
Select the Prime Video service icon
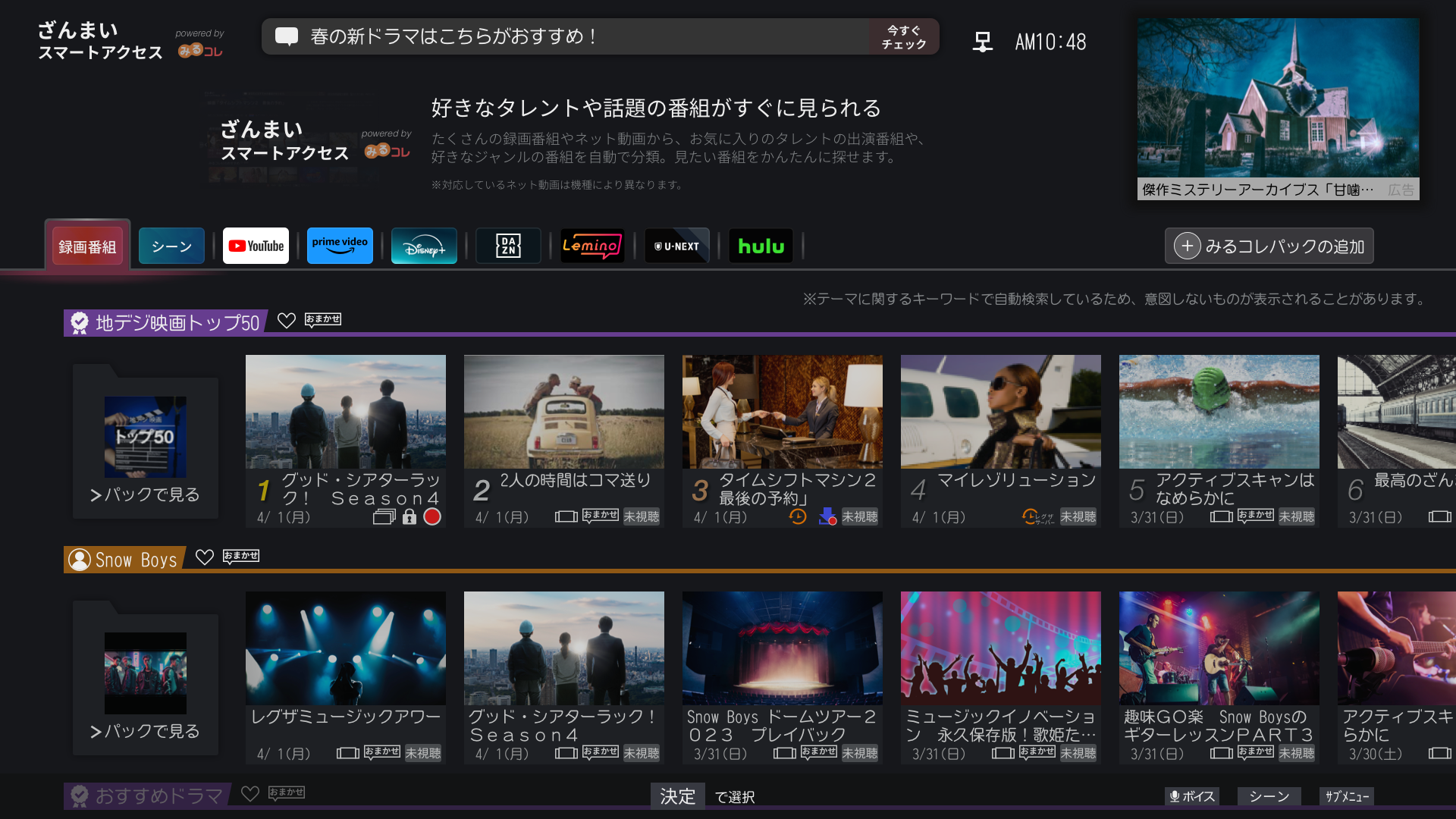pyautogui.click(x=340, y=245)
